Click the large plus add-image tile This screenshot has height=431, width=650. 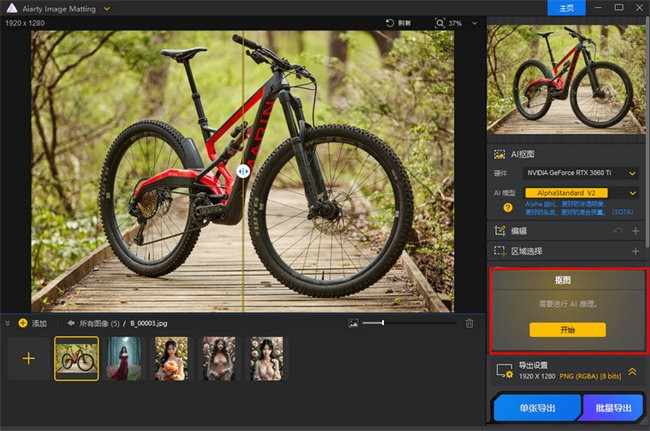coord(28,358)
